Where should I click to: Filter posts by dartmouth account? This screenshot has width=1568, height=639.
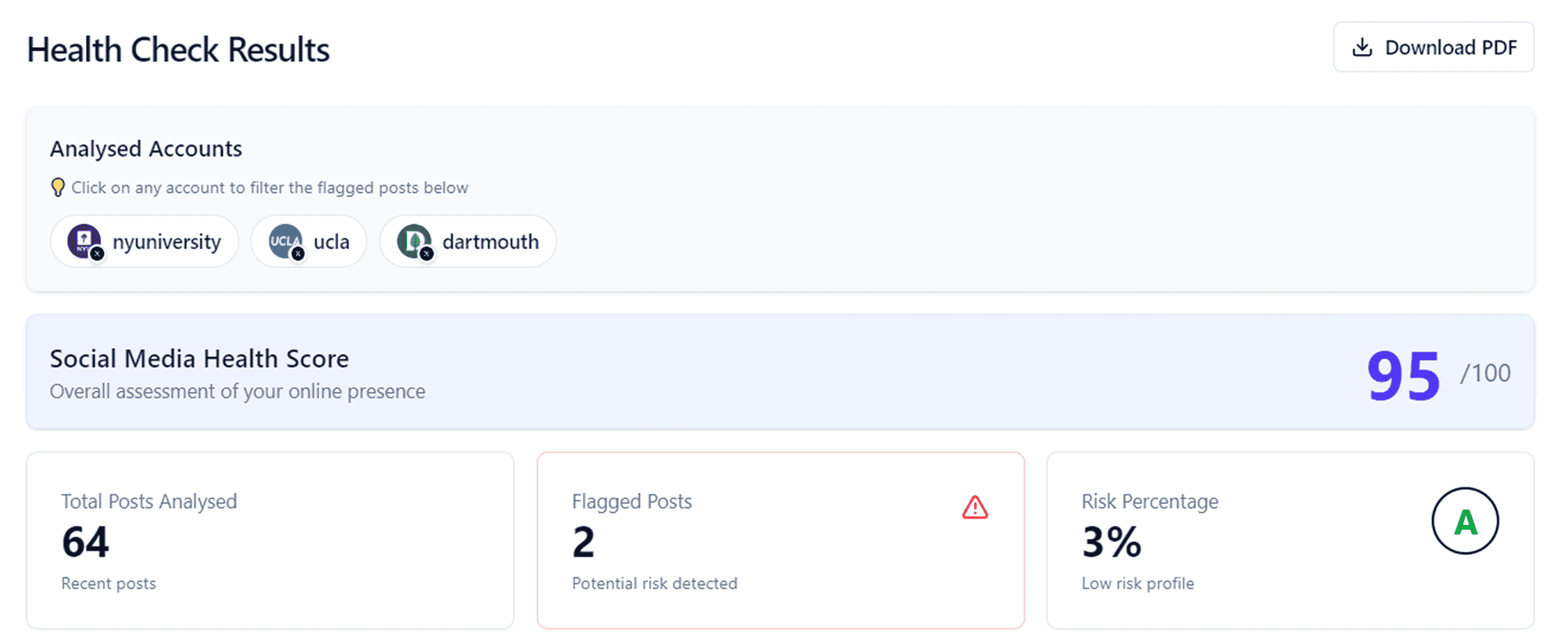pyautogui.click(x=468, y=241)
